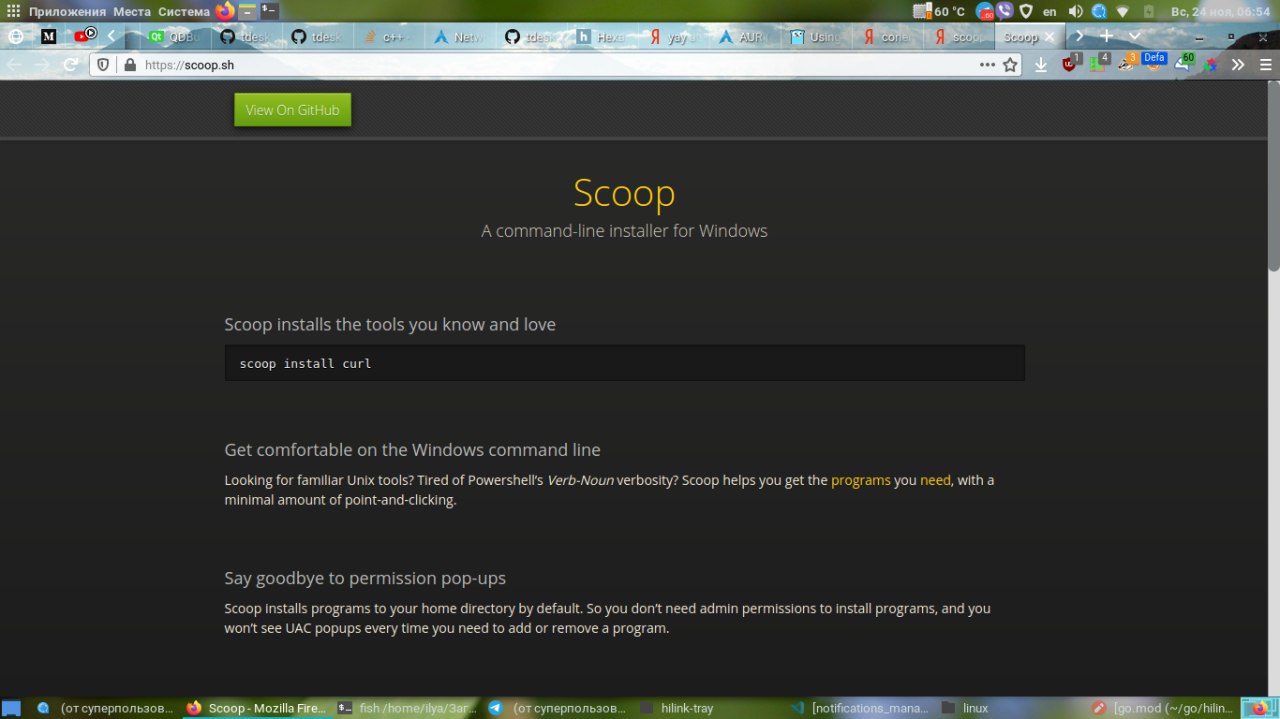Reload the current page
Viewport: 1280px width, 719px height.
tap(70, 64)
